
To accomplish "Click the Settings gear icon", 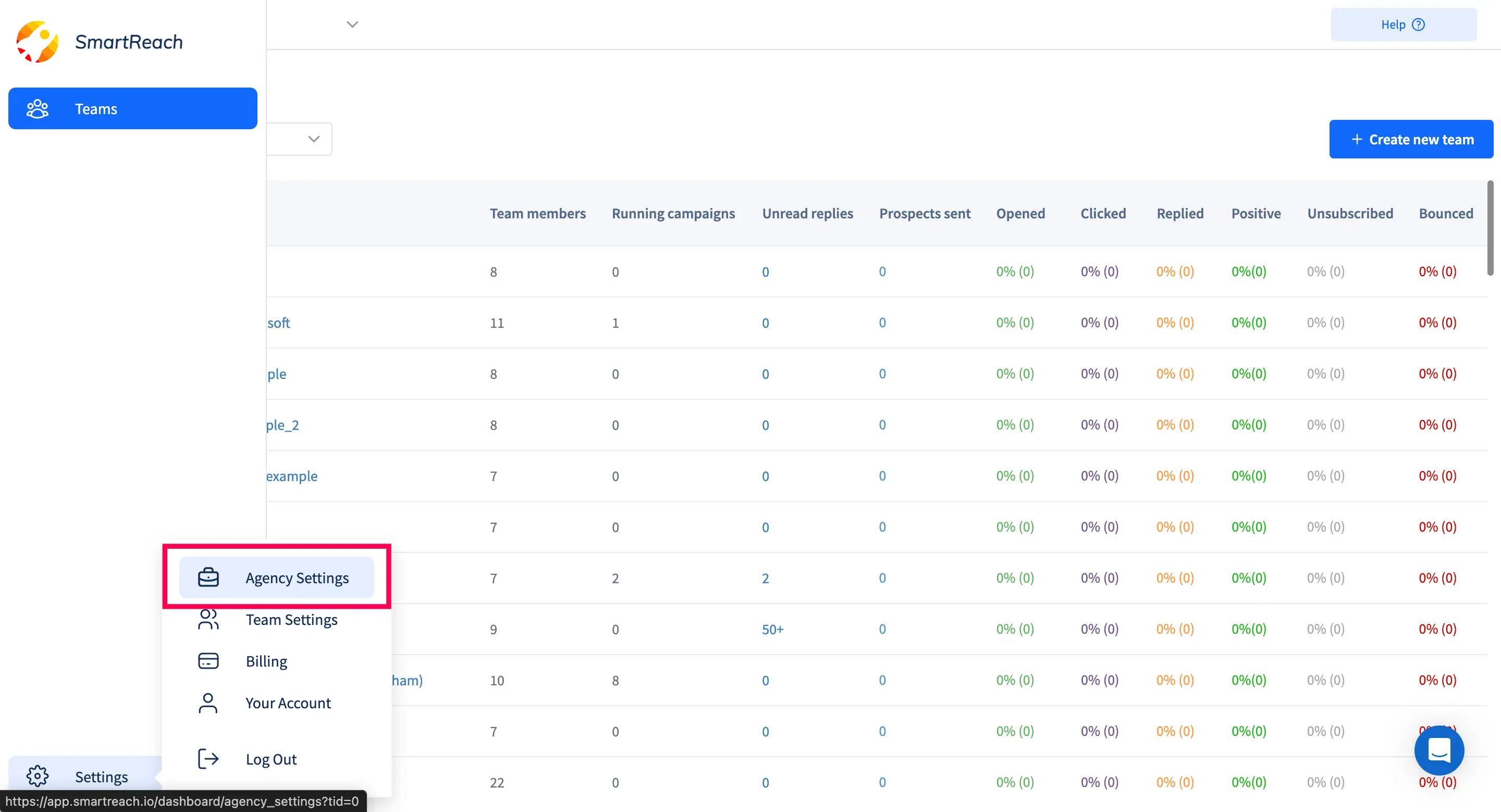I will click(38, 776).
